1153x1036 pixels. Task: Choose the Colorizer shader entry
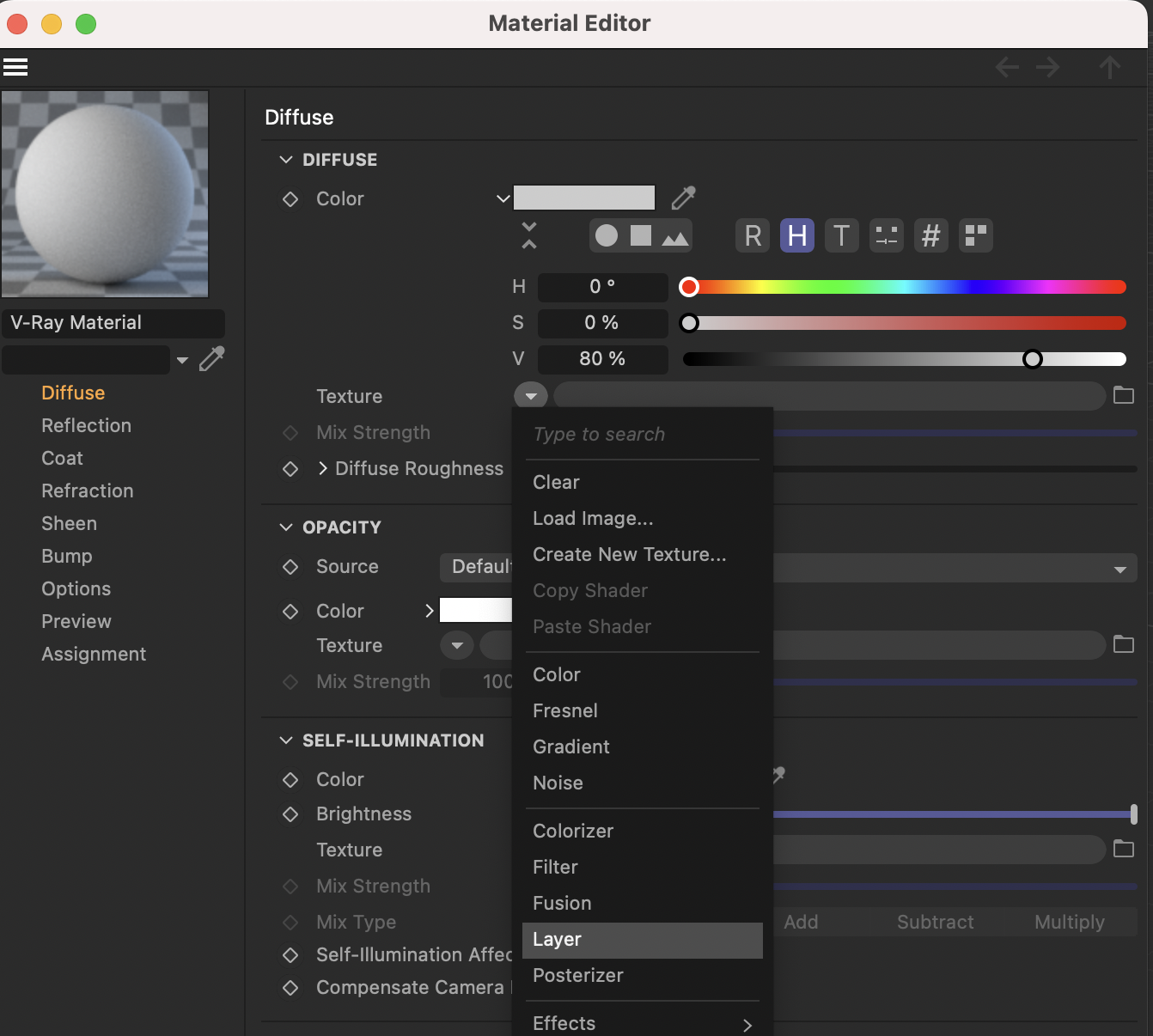643,832
